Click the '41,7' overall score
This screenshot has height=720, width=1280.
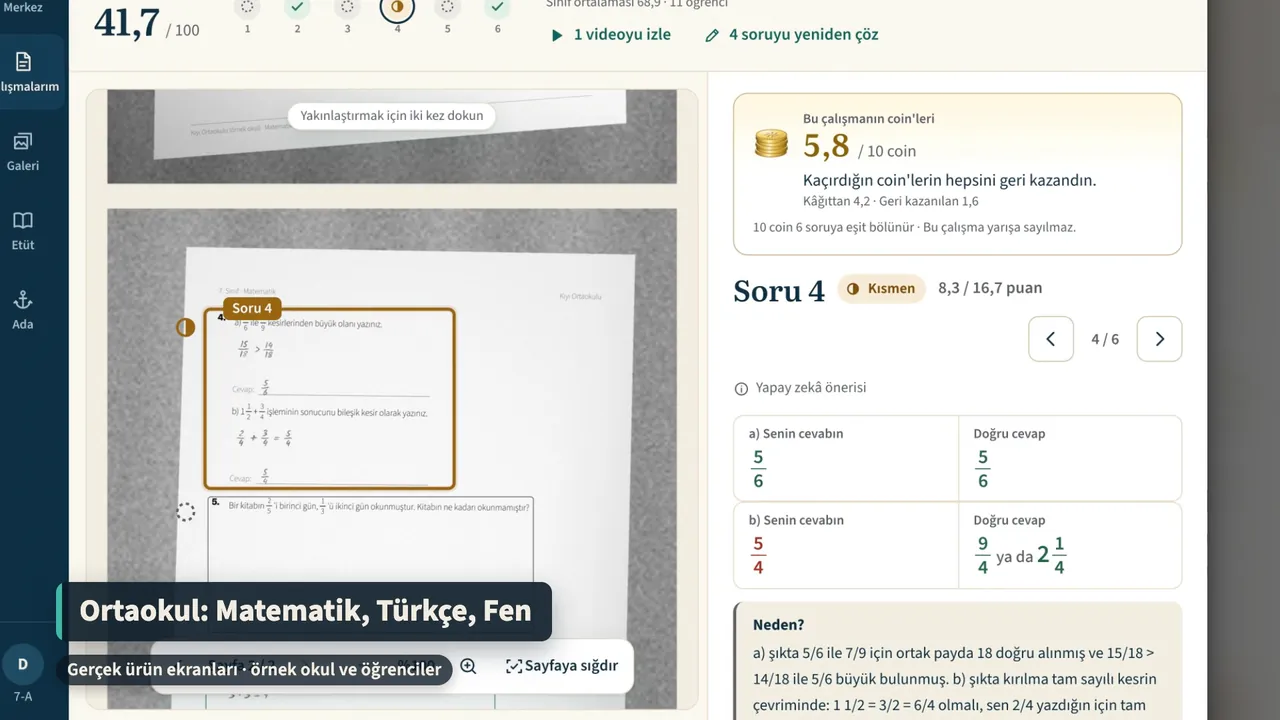click(127, 22)
